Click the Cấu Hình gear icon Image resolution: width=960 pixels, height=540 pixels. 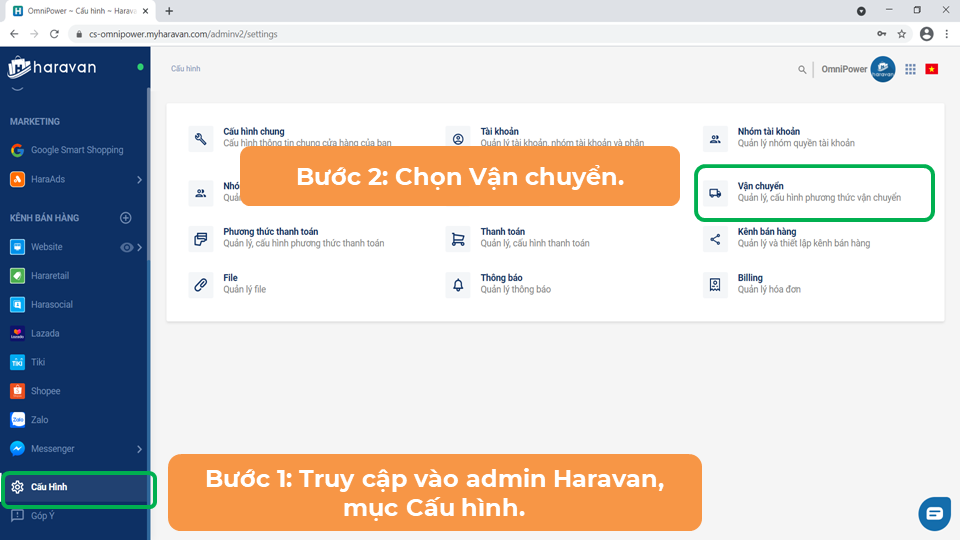click(17, 487)
